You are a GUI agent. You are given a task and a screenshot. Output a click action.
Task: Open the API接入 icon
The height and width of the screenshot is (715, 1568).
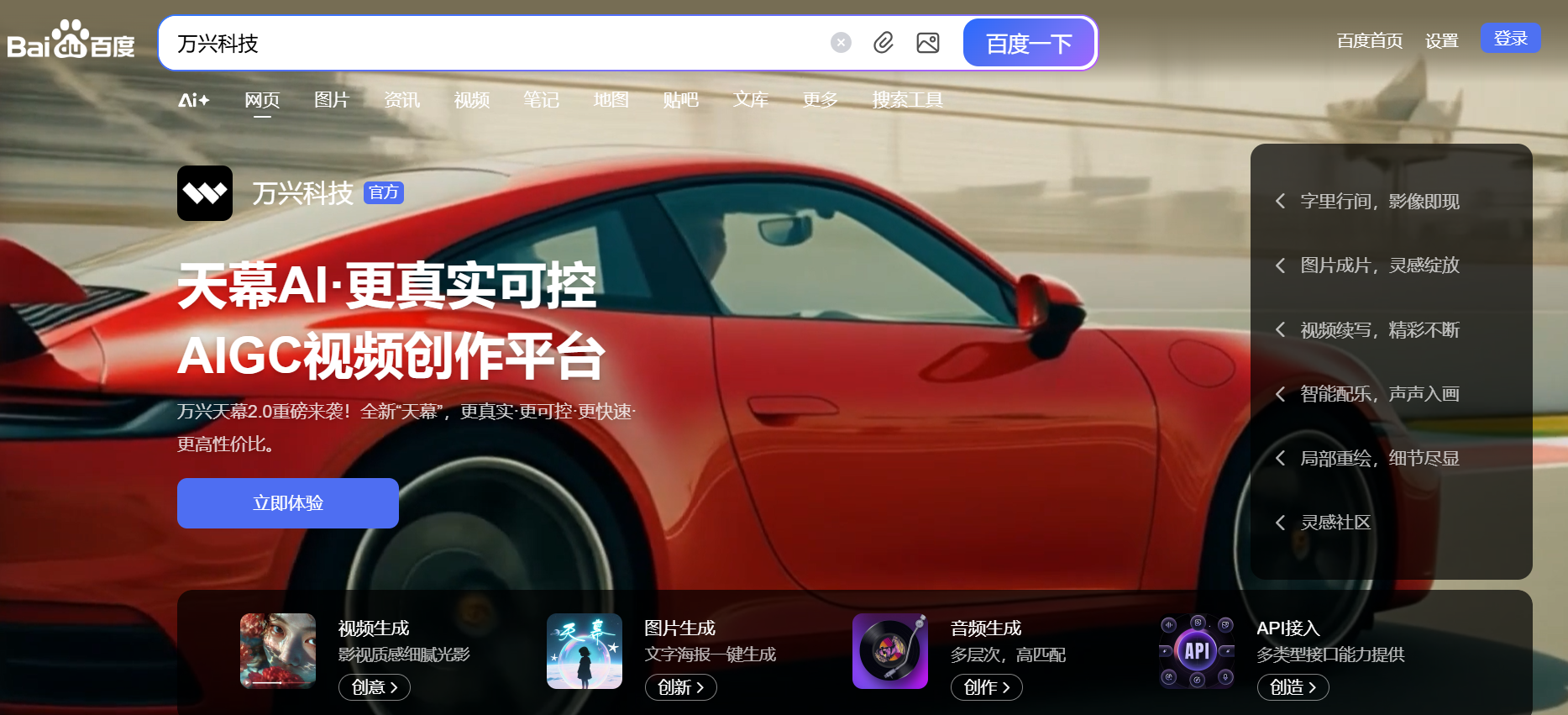click(1197, 651)
